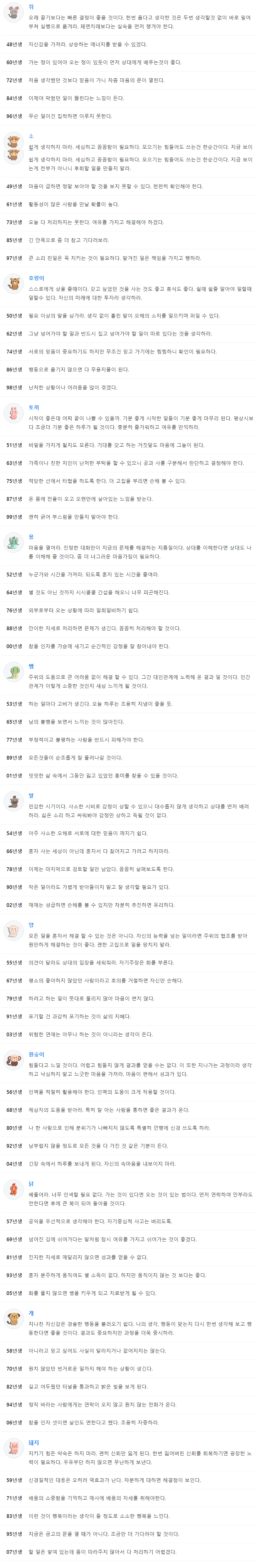Click the sheep zodiac icon
The image size is (258, 1568).
click(14, 931)
